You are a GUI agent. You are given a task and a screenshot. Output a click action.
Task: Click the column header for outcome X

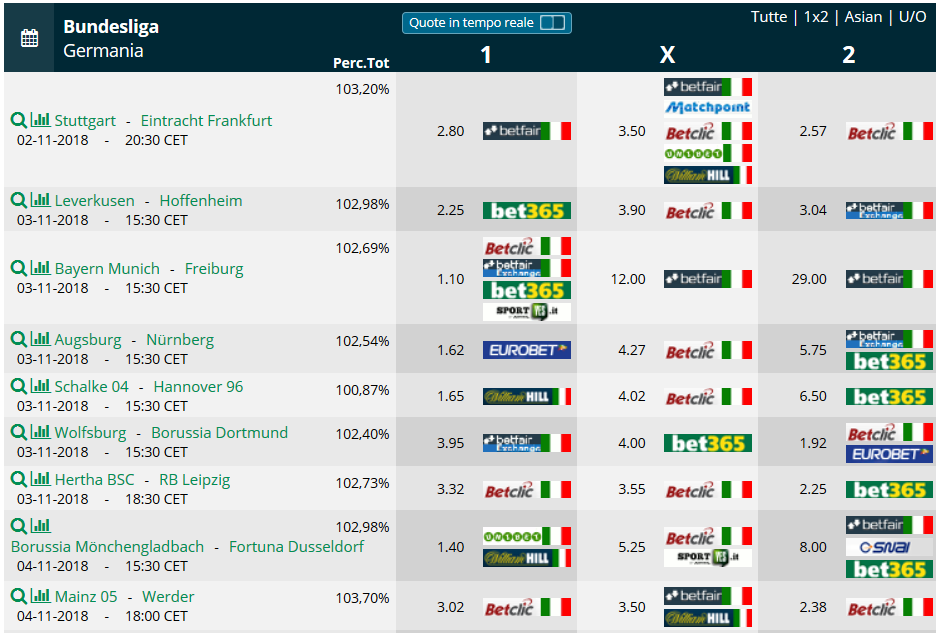[667, 55]
